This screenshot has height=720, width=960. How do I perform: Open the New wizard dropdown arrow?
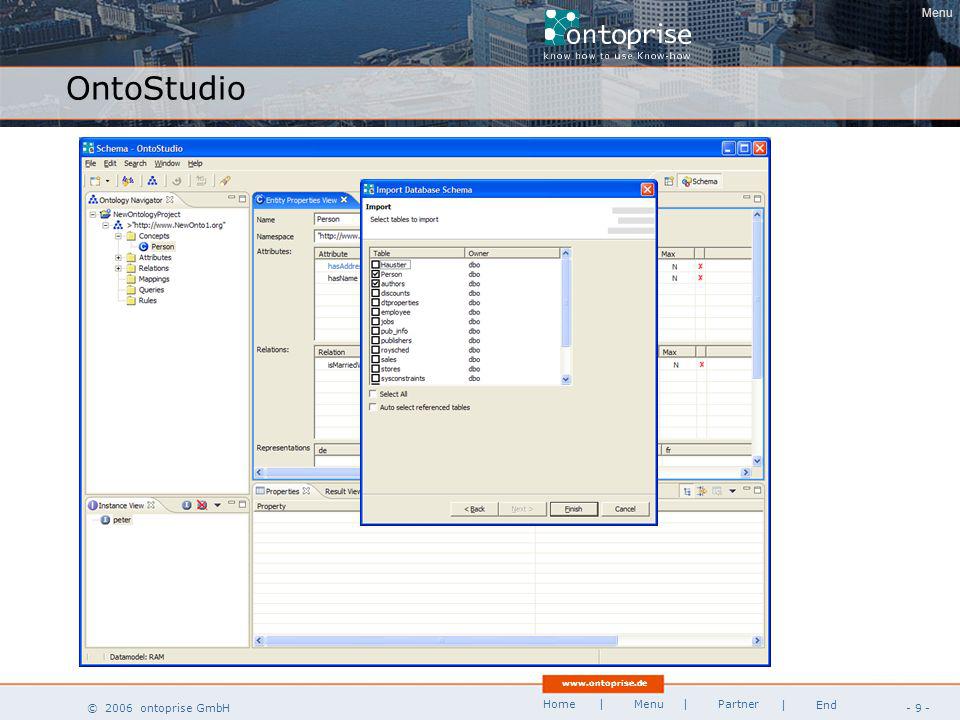(x=108, y=181)
